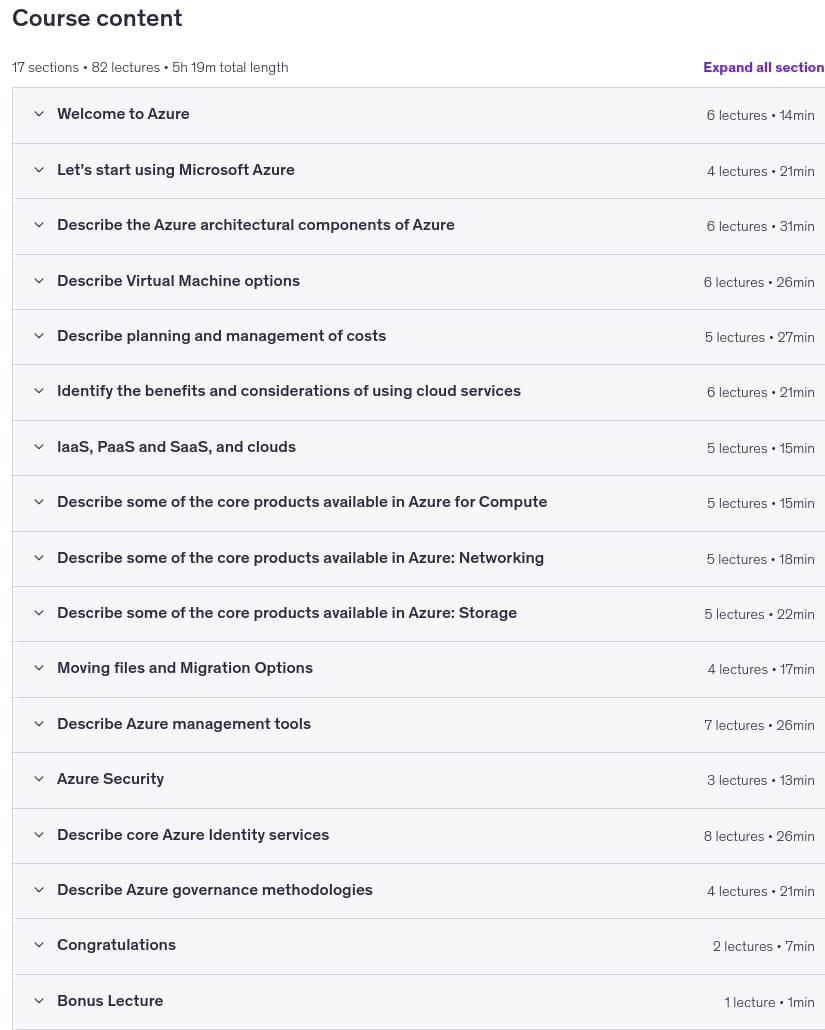This screenshot has height=1030, width=825.
Task: Expand chevron for Azure: Networking section
Action: pos(39,558)
